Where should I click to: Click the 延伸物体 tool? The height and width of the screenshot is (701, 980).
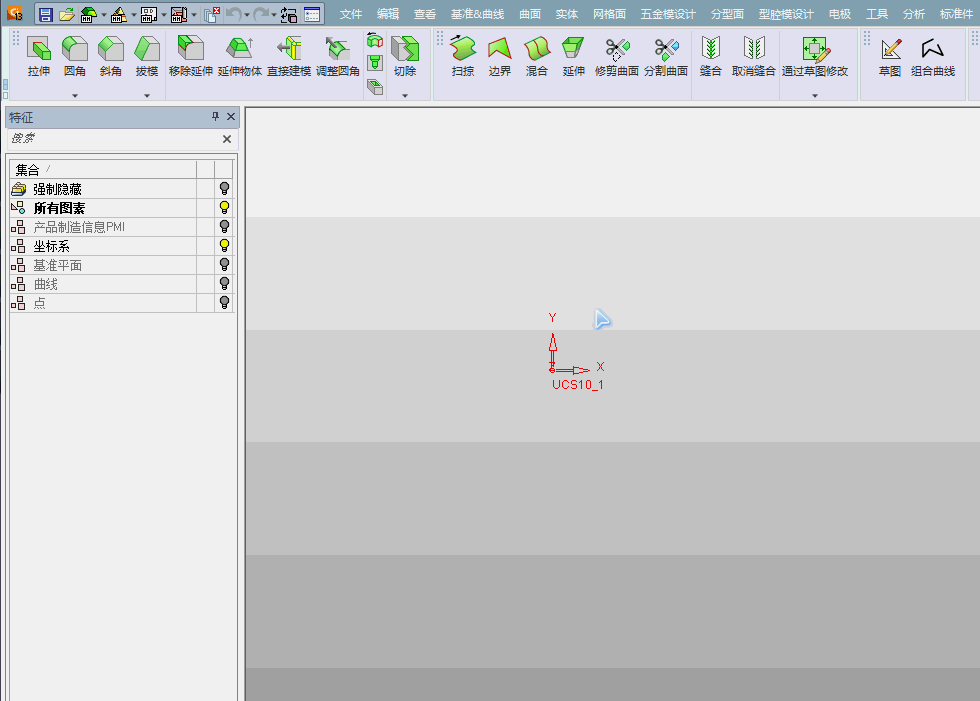pyautogui.click(x=239, y=57)
